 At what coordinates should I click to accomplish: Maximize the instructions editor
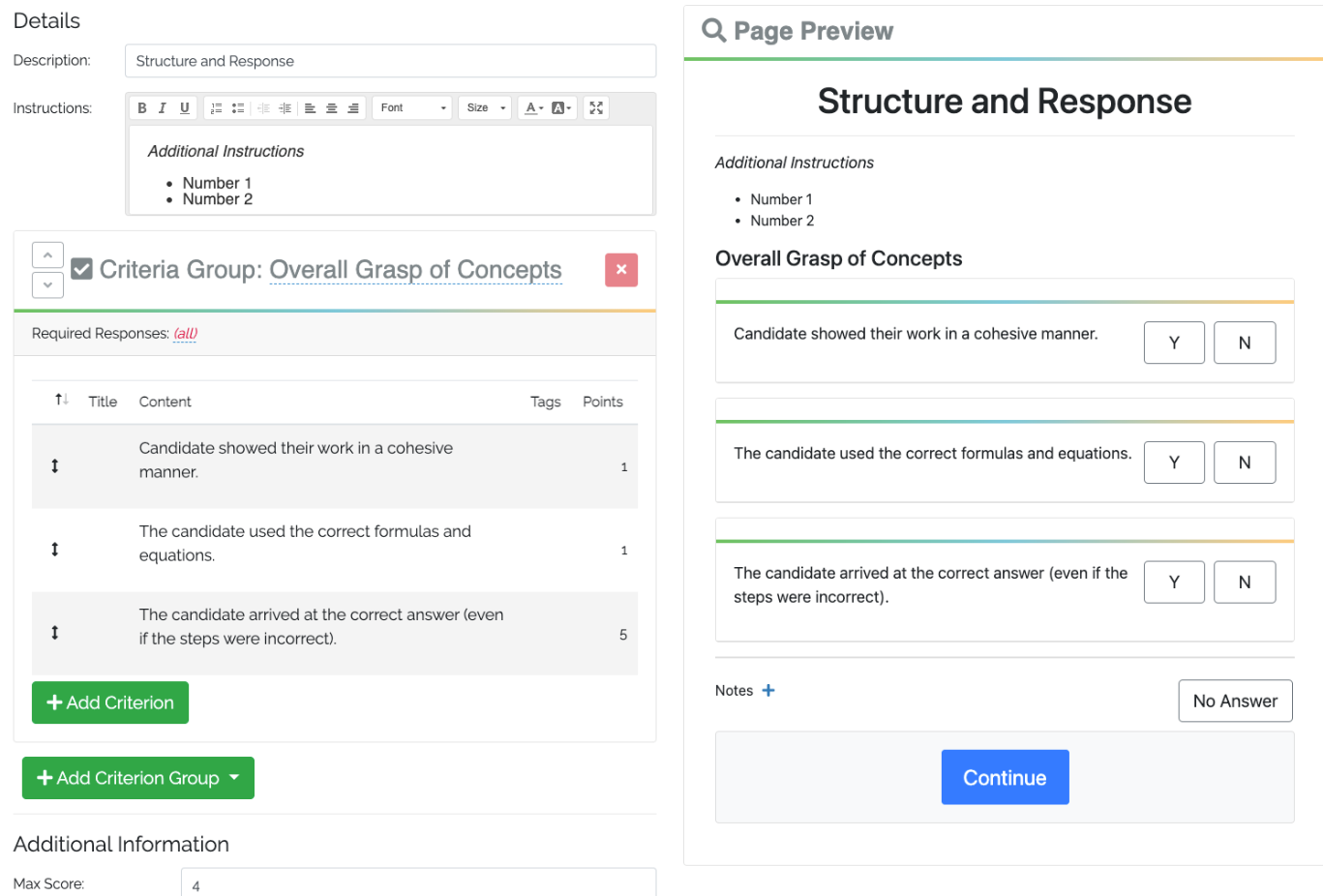pyautogui.click(x=596, y=108)
